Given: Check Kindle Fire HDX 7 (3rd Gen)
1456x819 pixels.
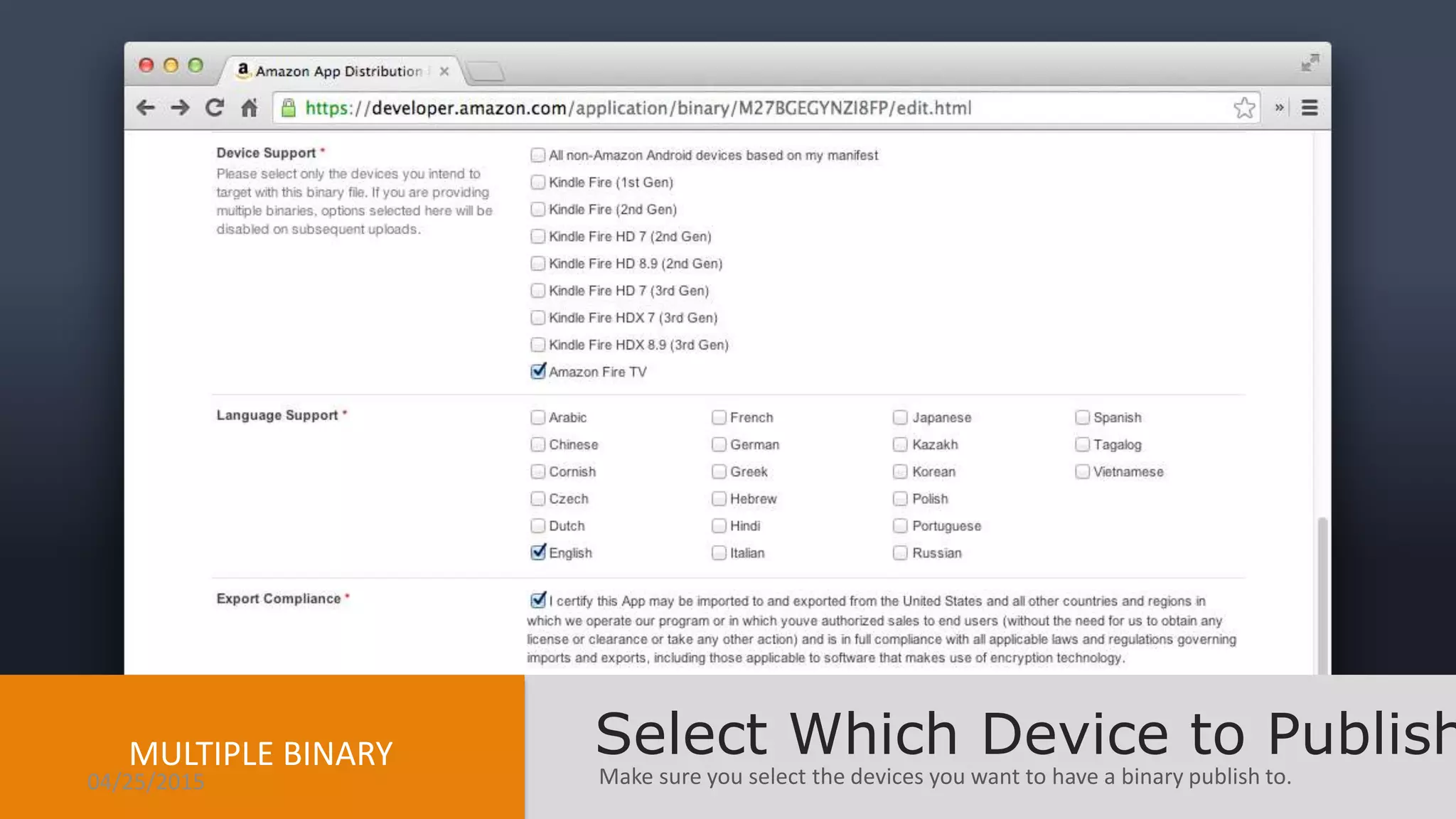Looking at the screenshot, I should [x=538, y=317].
